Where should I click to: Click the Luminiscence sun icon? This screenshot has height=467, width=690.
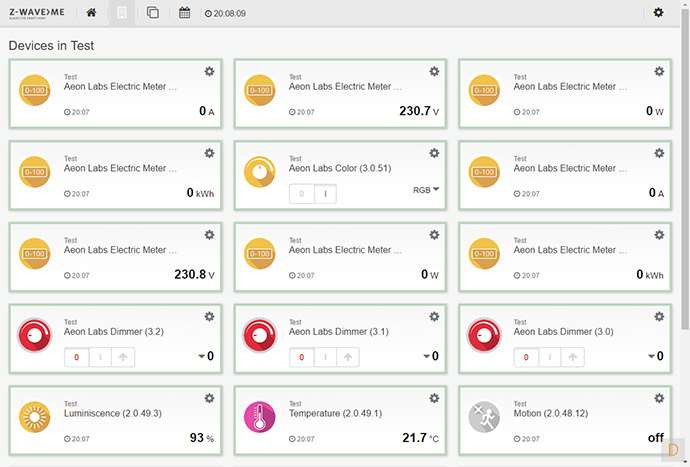click(35, 417)
